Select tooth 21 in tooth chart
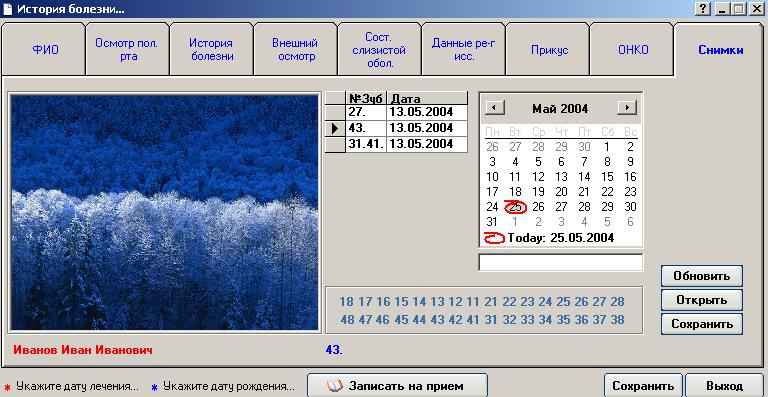Screen dimensions: 768x397 [x=491, y=302]
